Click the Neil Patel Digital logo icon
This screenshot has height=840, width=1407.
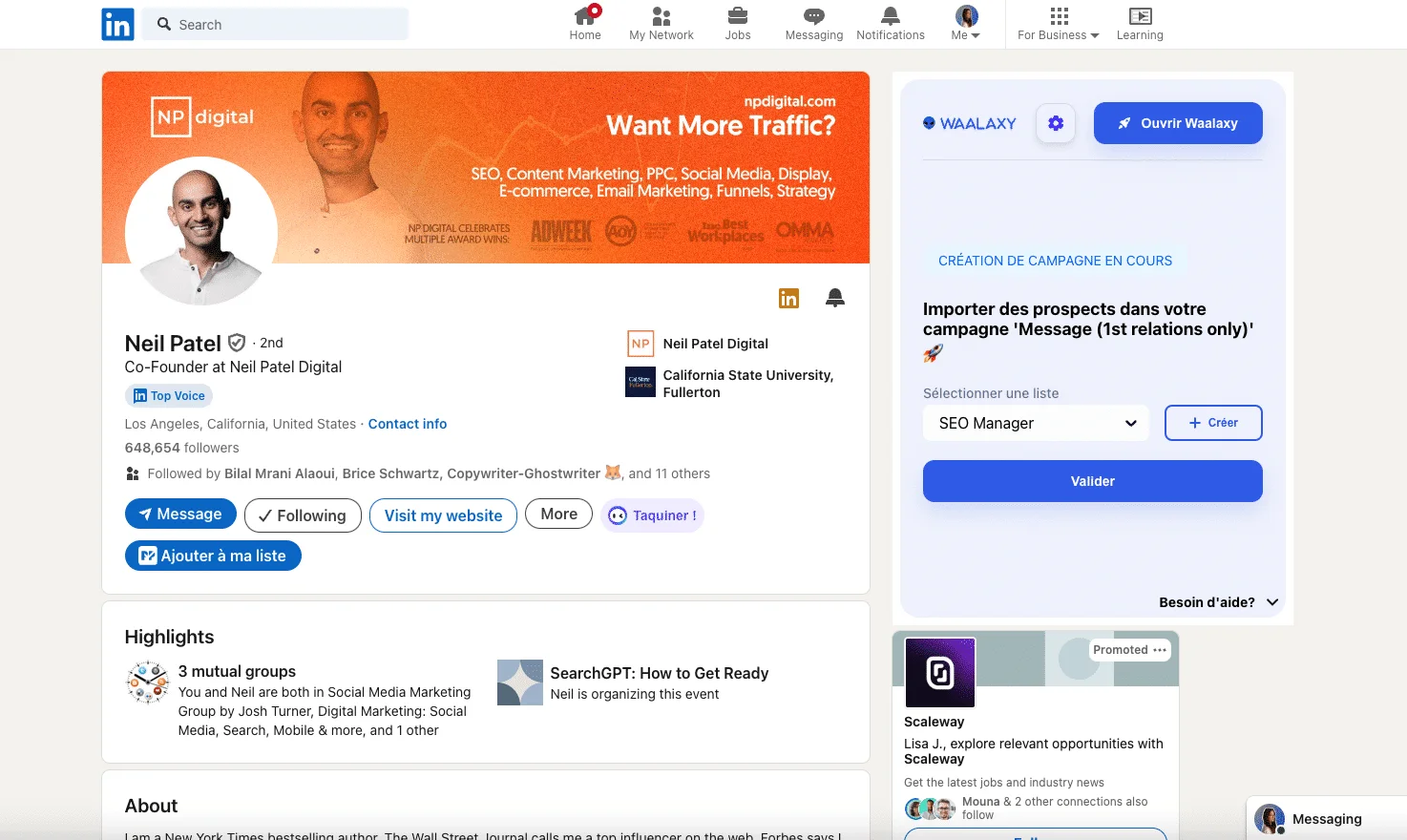pos(640,344)
